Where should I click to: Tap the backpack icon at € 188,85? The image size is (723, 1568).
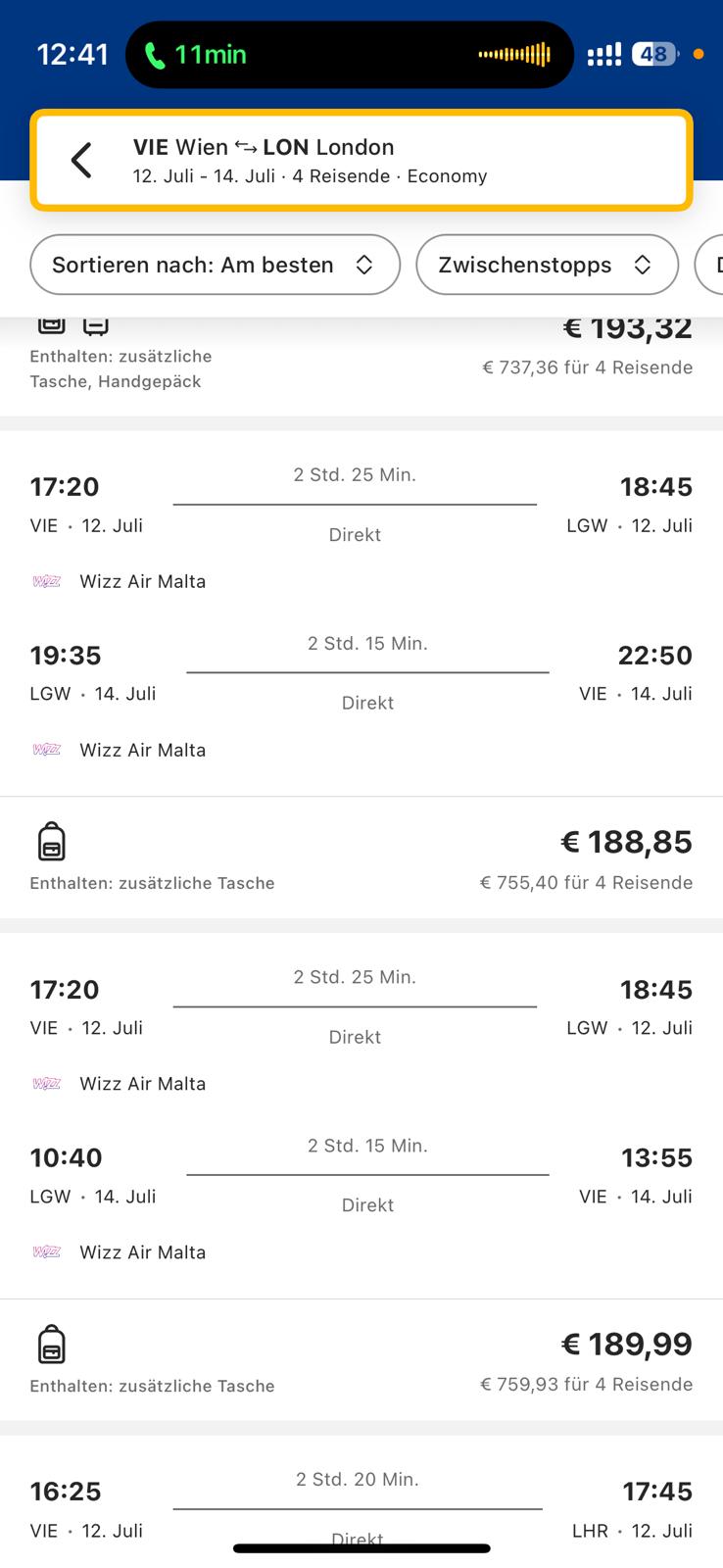click(x=51, y=842)
